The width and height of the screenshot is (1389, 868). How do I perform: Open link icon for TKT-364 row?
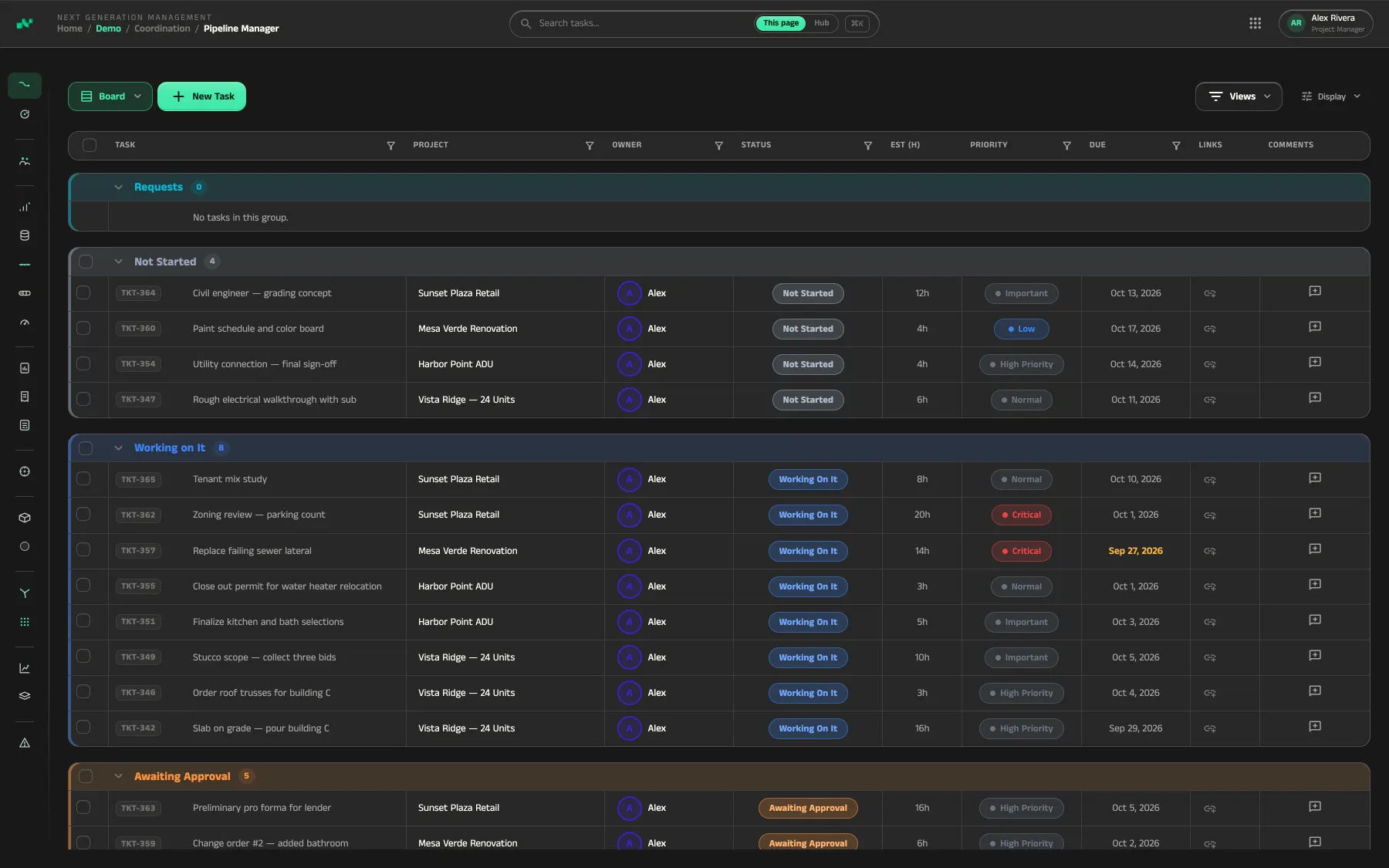click(1209, 294)
